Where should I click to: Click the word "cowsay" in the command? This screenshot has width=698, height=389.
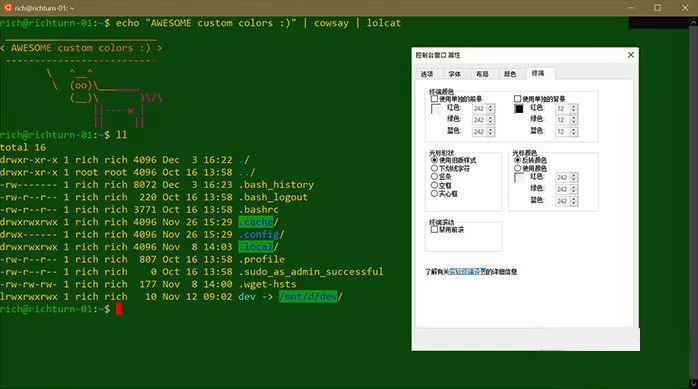click(x=331, y=23)
